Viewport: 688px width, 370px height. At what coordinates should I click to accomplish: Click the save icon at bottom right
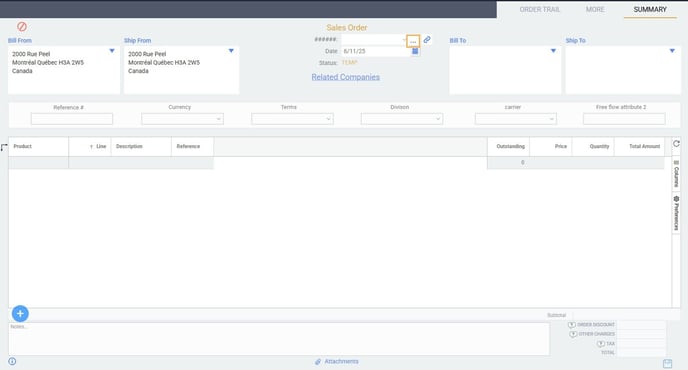[x=667, y=363]
